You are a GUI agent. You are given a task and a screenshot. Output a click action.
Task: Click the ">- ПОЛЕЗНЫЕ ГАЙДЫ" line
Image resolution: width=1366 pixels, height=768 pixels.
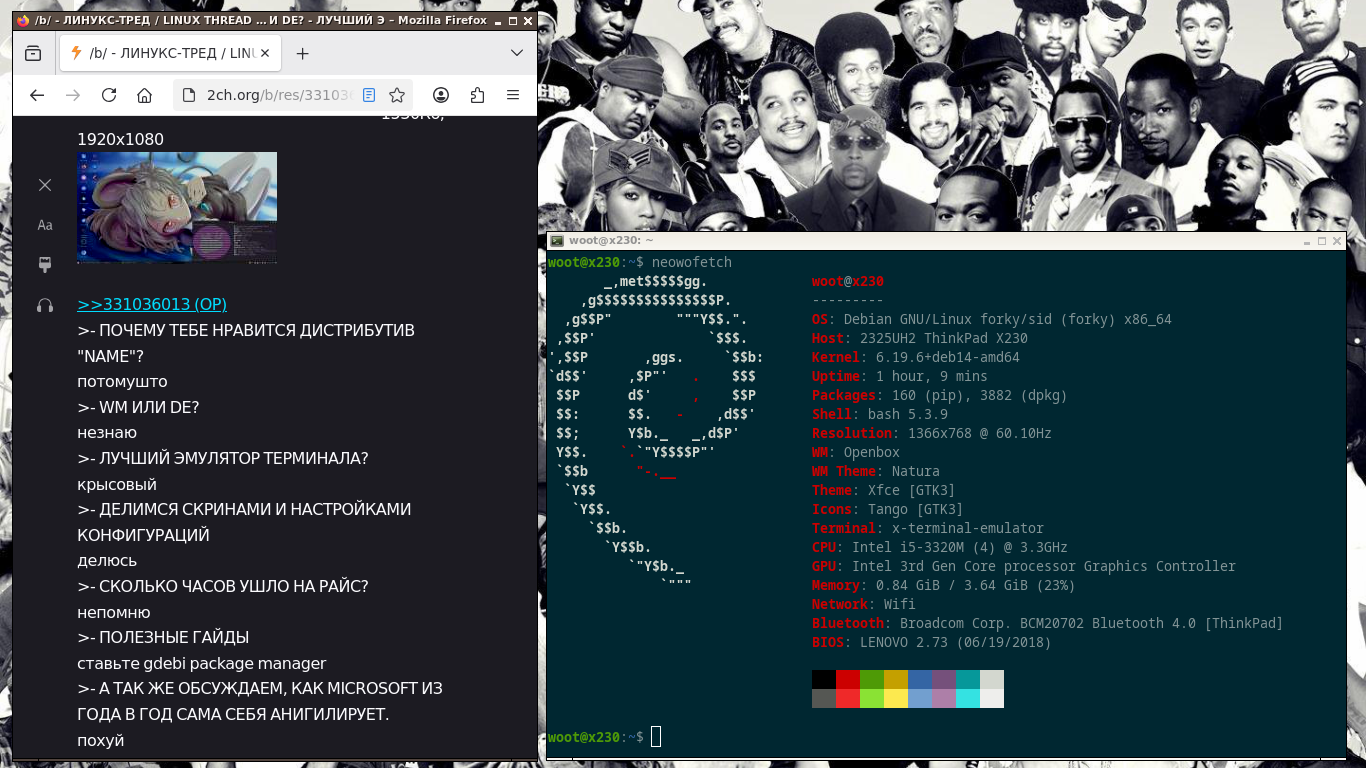pyautogui.click(x=163, y=637)
